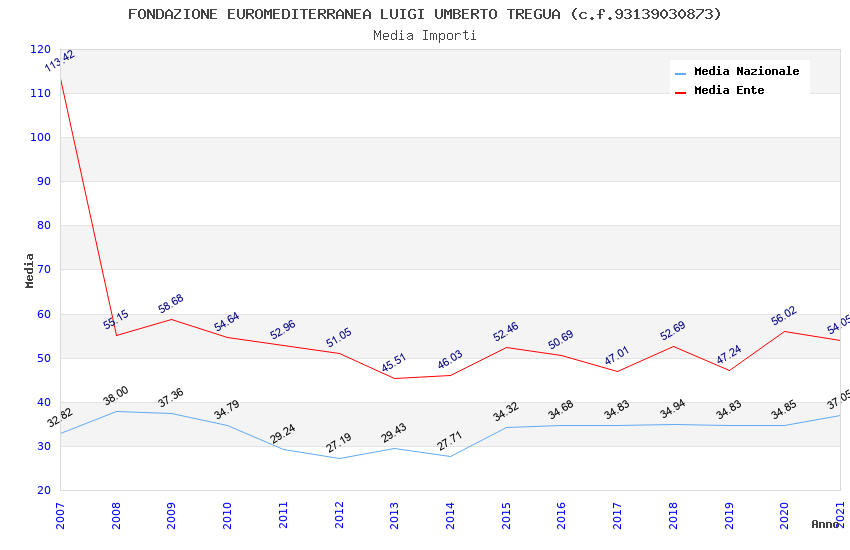Click the 20 y-axis tick label

tap(44, 490)
